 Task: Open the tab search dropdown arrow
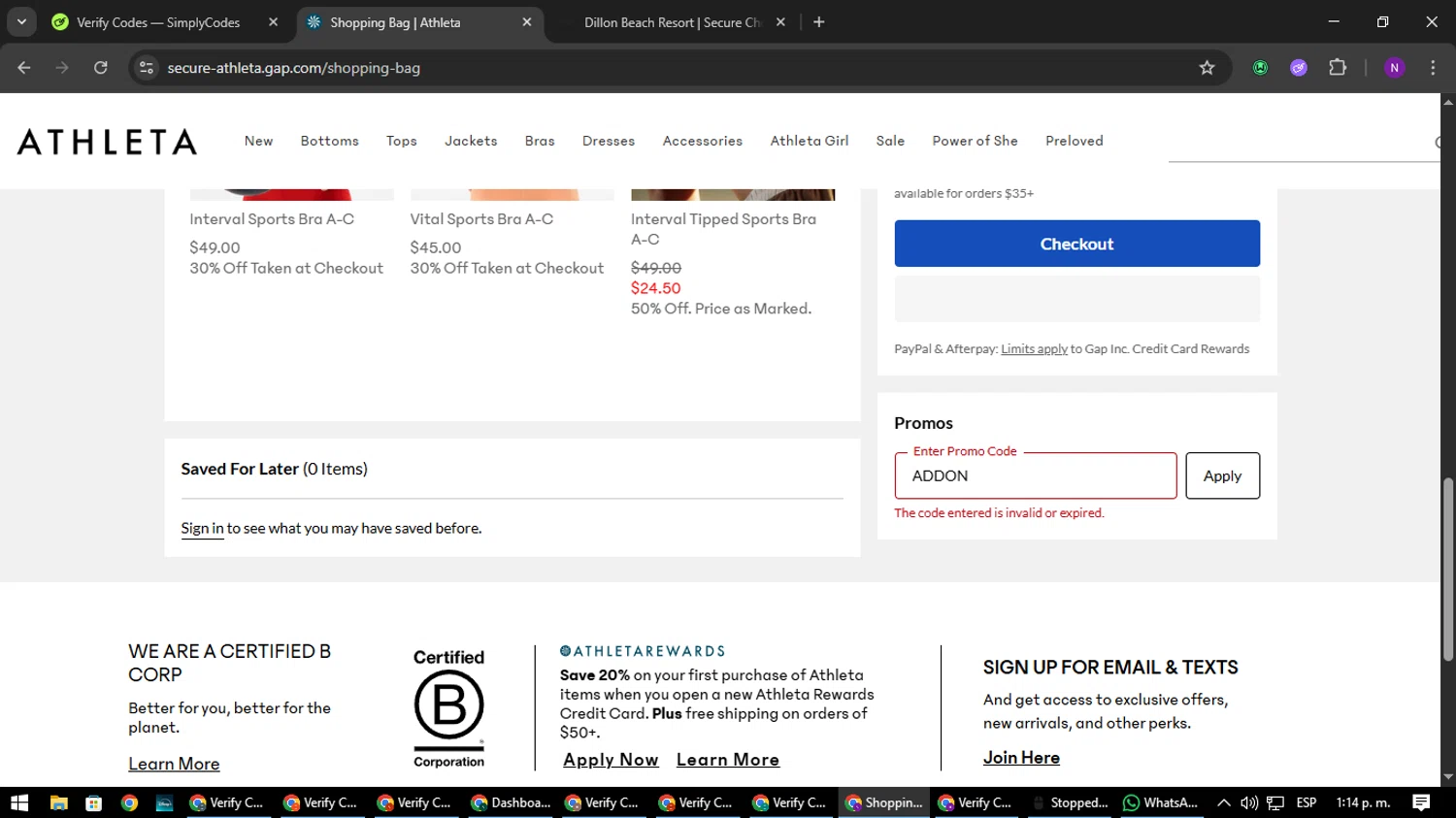[21, 21]
